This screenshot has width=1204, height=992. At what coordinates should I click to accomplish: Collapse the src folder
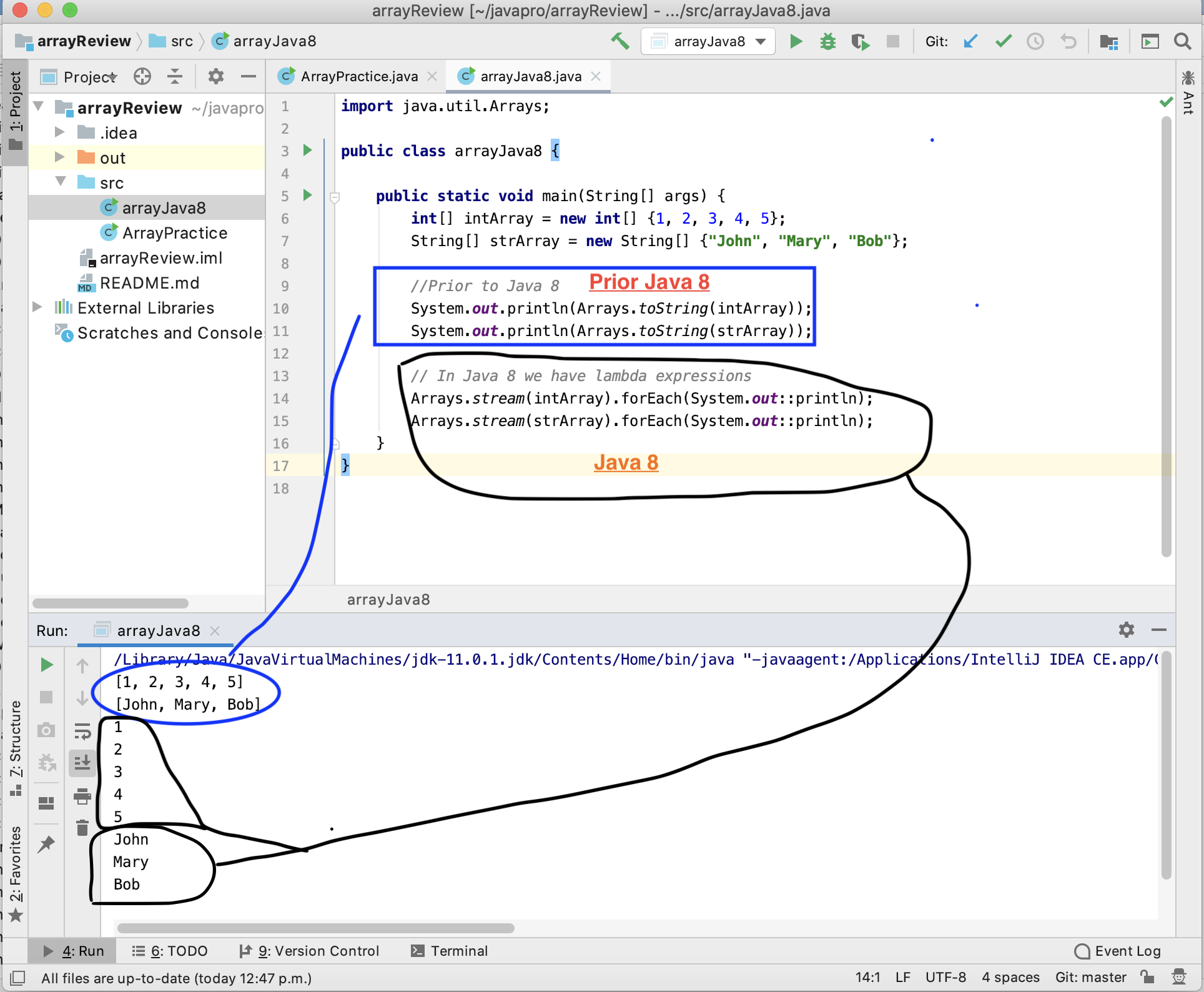coord(61,182)
